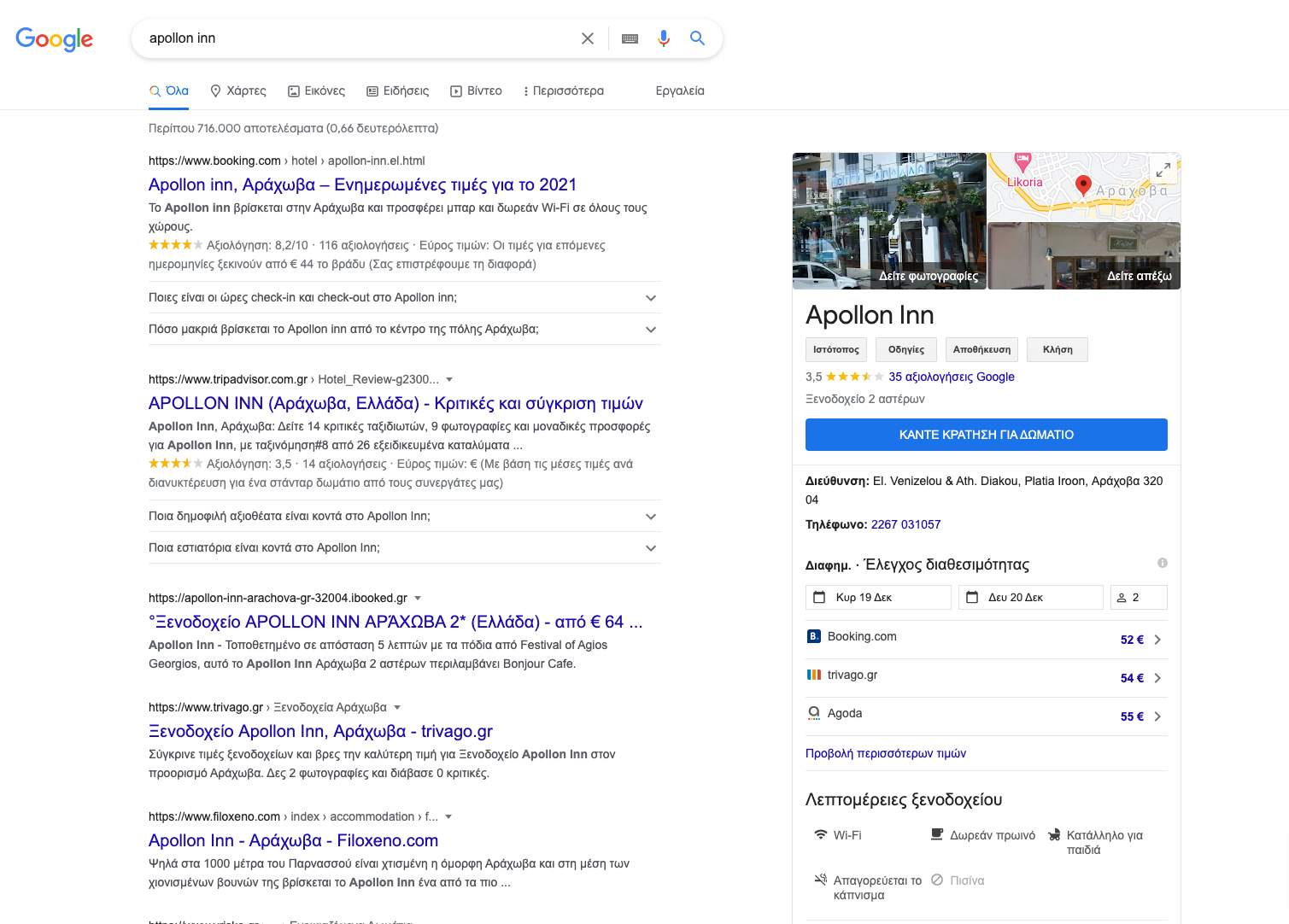
Task: Open dropdown arrow next to ibooked.gr URL
Action: point(418,598)
